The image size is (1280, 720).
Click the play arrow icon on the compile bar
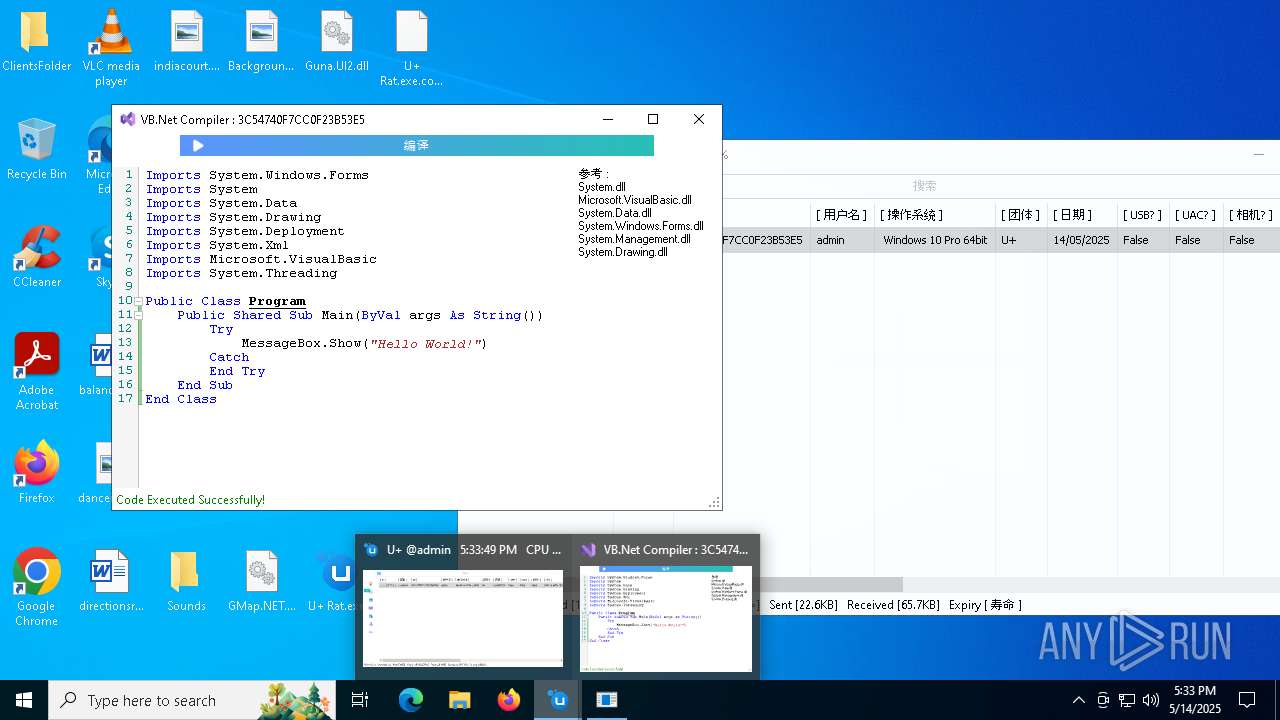pos(198,146)
